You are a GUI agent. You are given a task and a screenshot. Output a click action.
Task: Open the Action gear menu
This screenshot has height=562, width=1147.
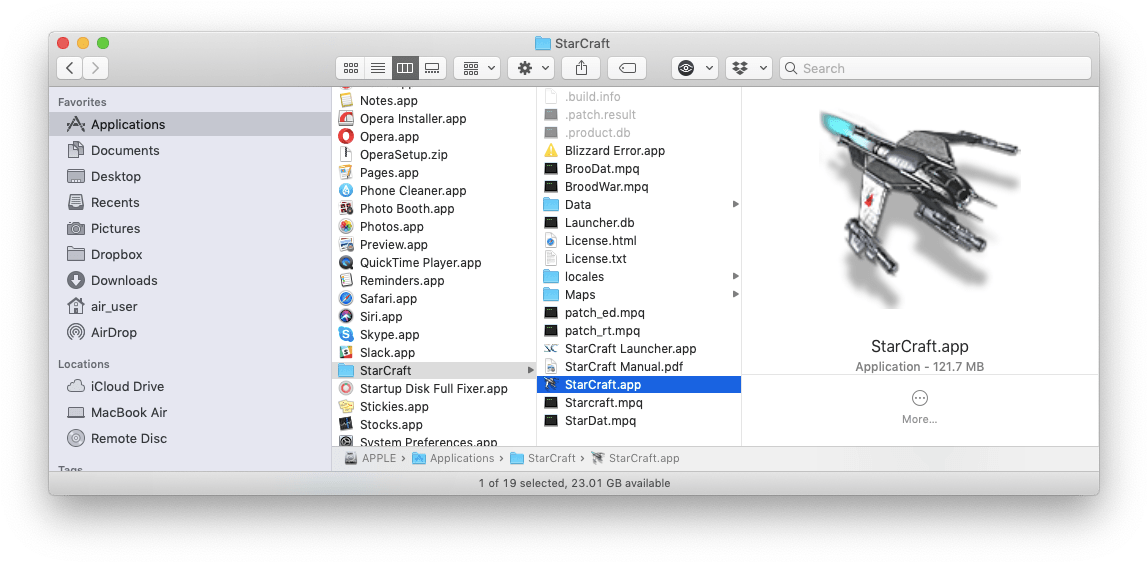coord(531,68)
